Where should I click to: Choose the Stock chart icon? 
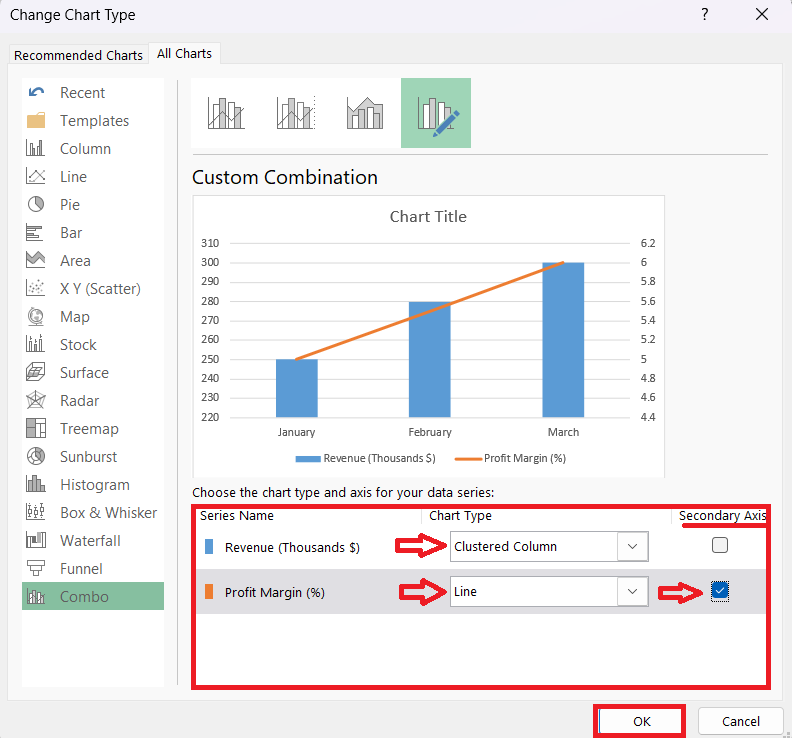[x=35, y=344]
